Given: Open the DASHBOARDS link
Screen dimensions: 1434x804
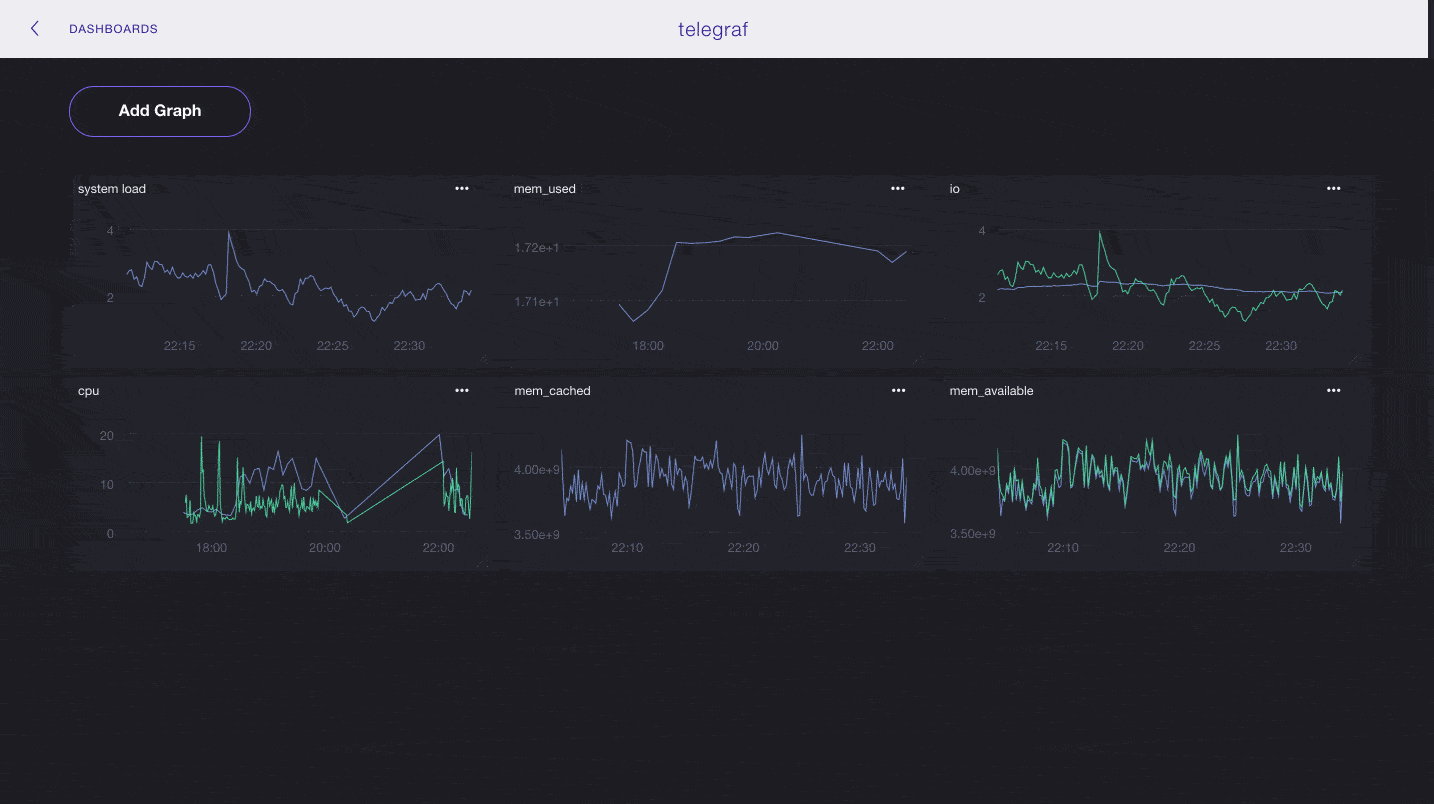Looking at the screenshot, I should (x=113, y=29).
